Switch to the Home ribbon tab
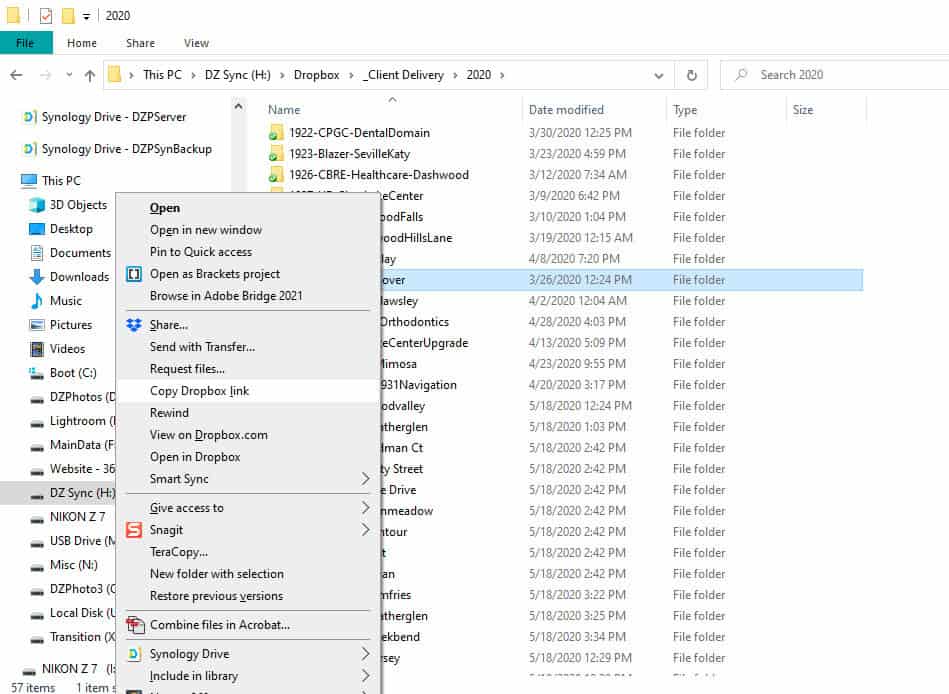This screenshot has height=694, width=949. click(82, 43)
